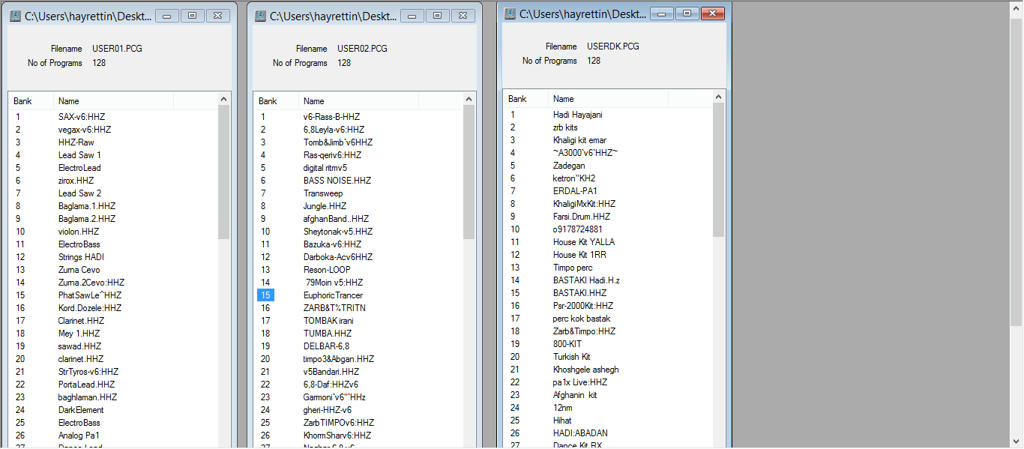1024x449 pixels.
Task: Select Turkish Kit in the USERDK list
Action: tap(571, 356)
